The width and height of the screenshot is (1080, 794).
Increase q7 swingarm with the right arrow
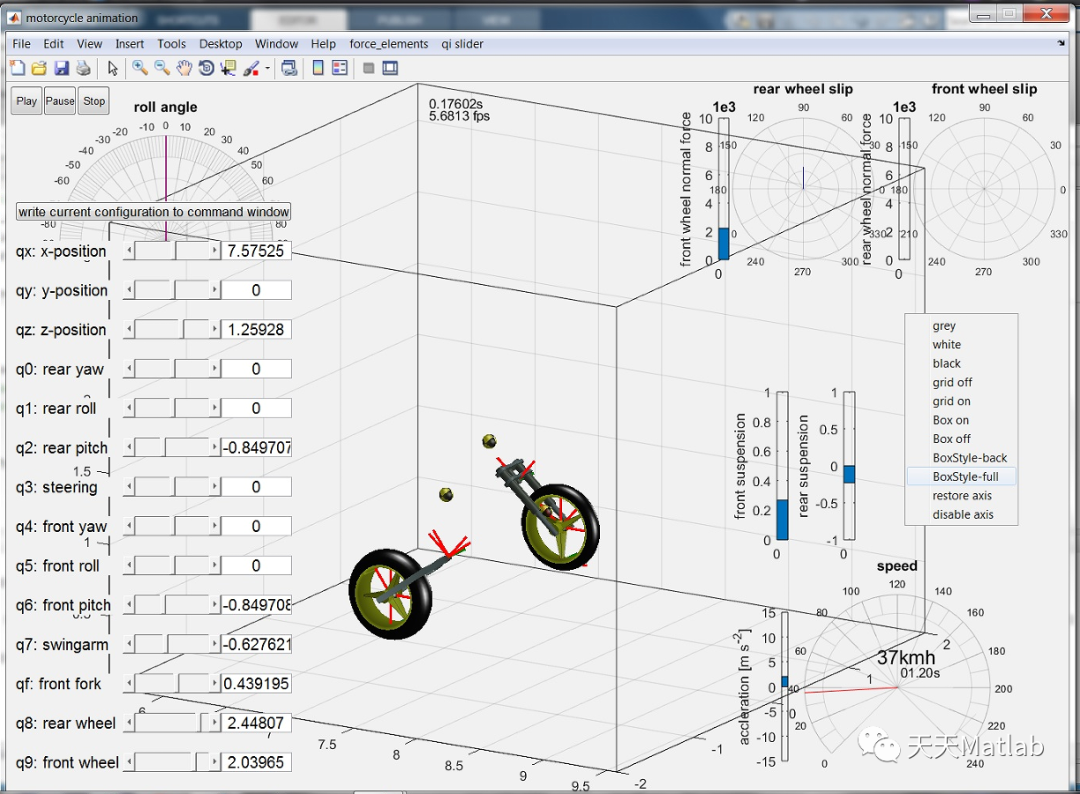point(214,645)
